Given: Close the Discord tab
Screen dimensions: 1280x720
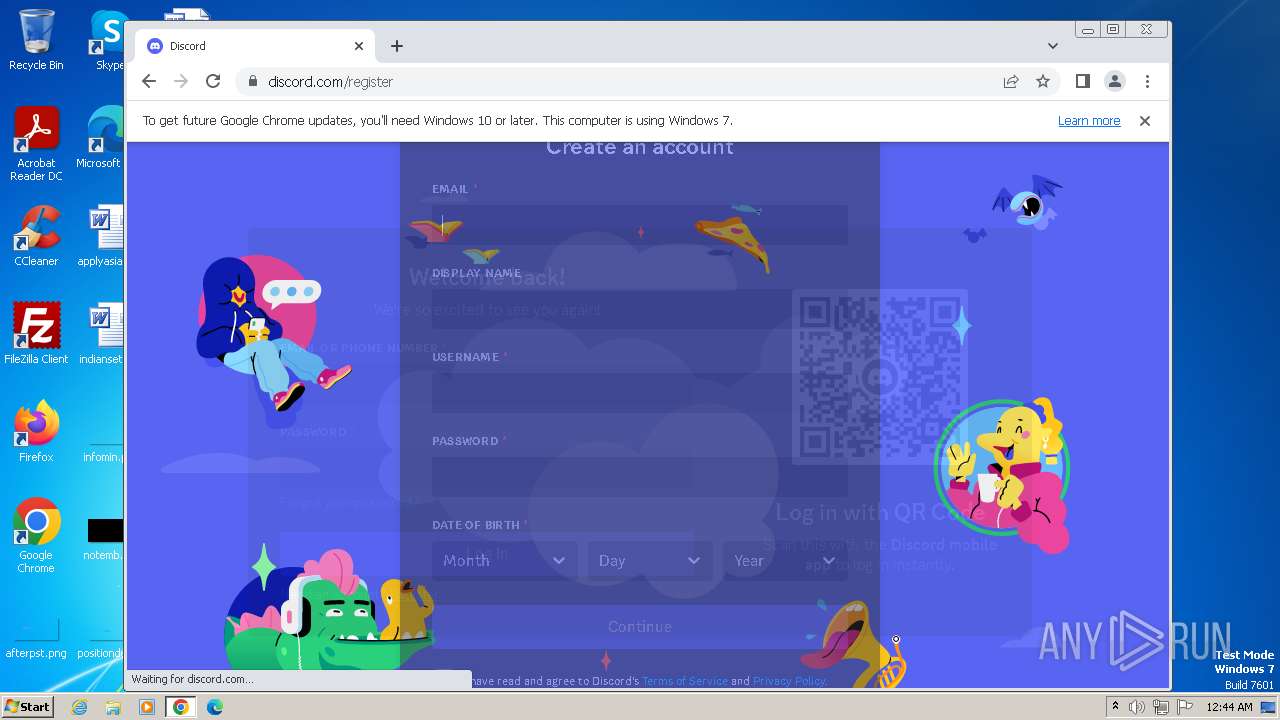Looking at the screenshot, I should [359, 46].
